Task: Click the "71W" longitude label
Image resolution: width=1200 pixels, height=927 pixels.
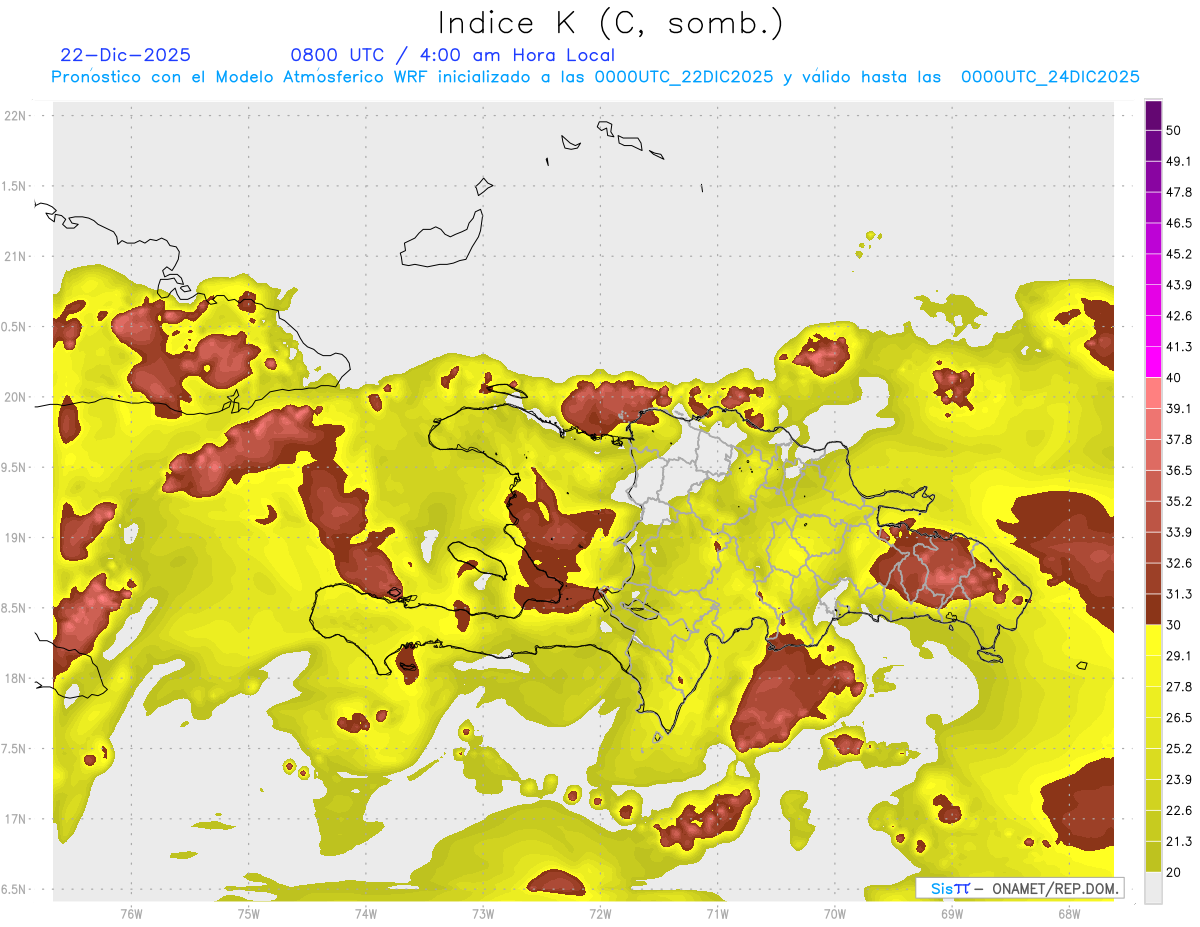Action: coord(717,913)
